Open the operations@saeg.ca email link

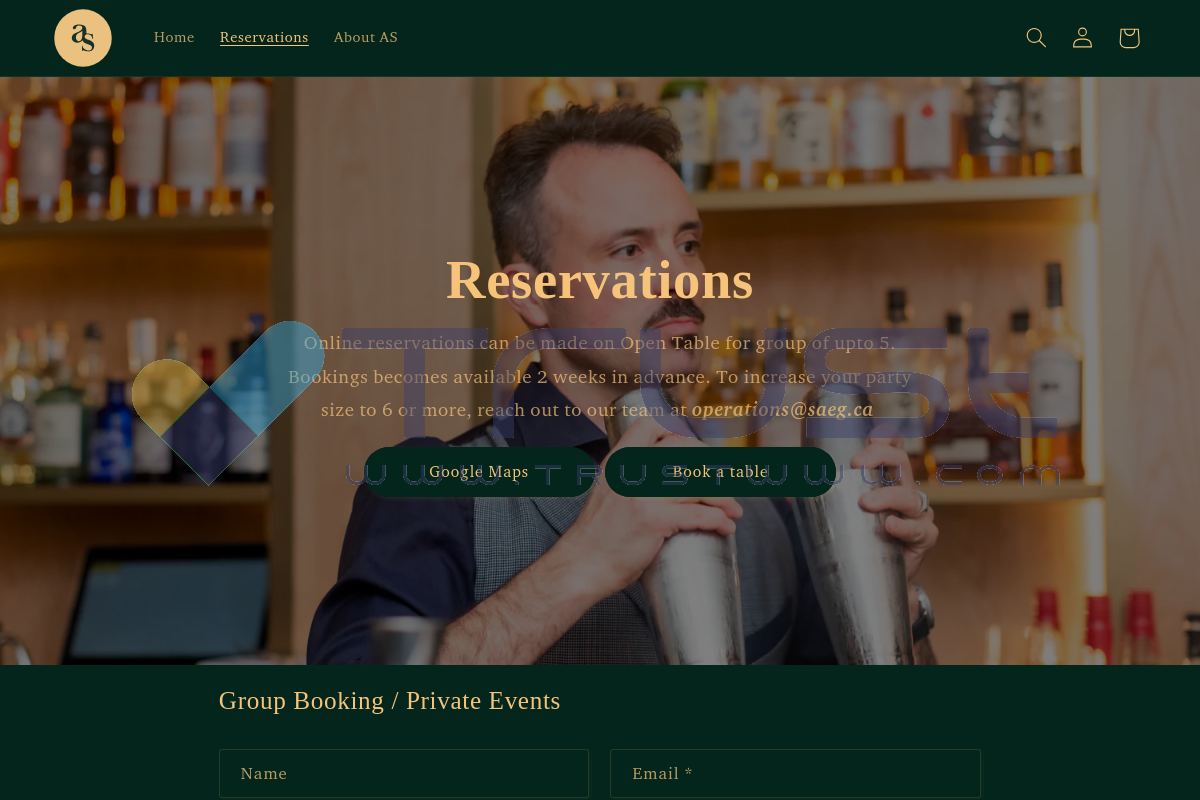coord(782,409)
